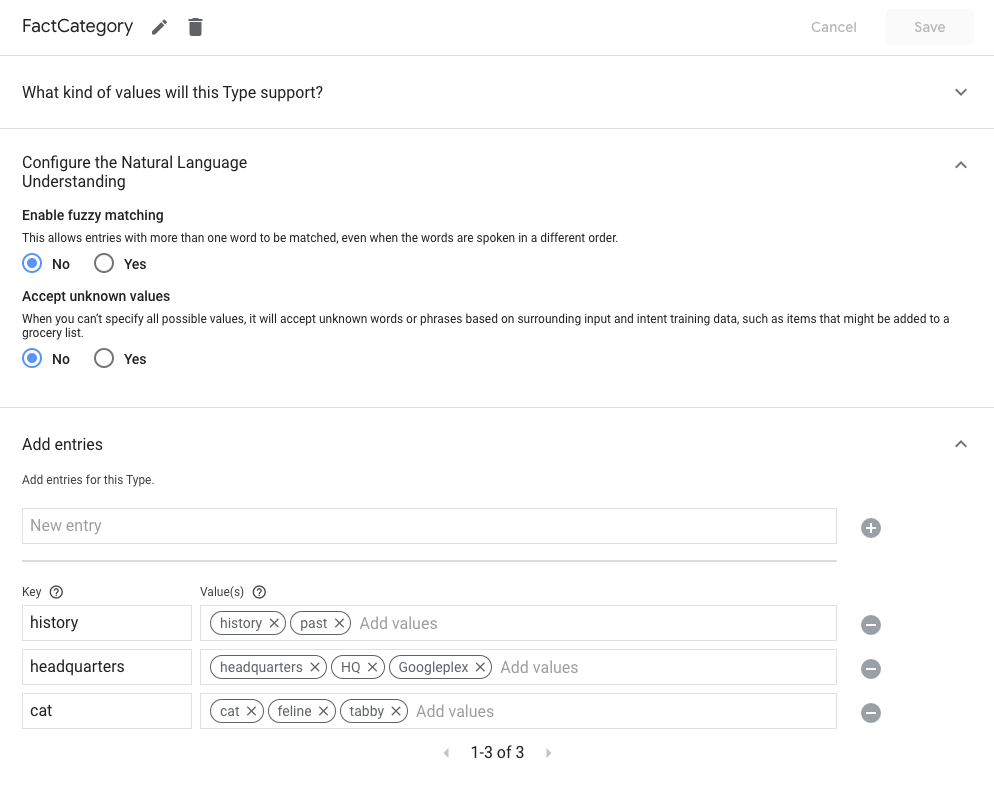994x791 pixels.
Task: Click the trash icon to delete FactCategory
Action: tap(196, 27)
